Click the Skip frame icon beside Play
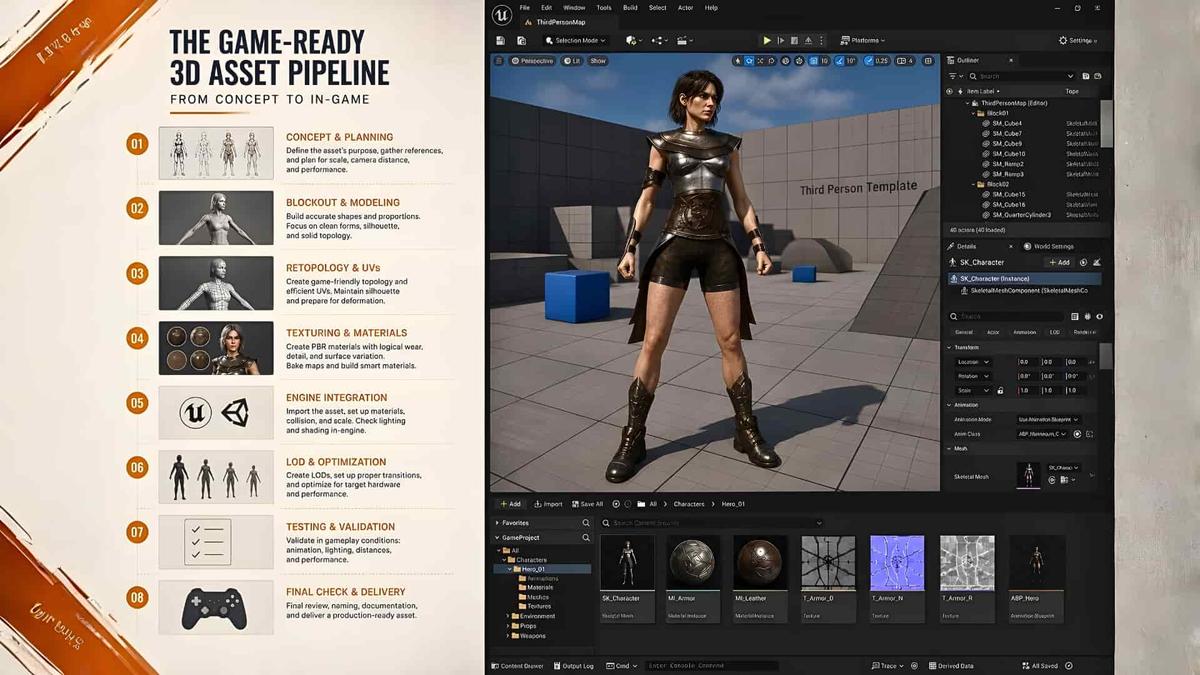1200x675 pixels. tap(781, 41)
